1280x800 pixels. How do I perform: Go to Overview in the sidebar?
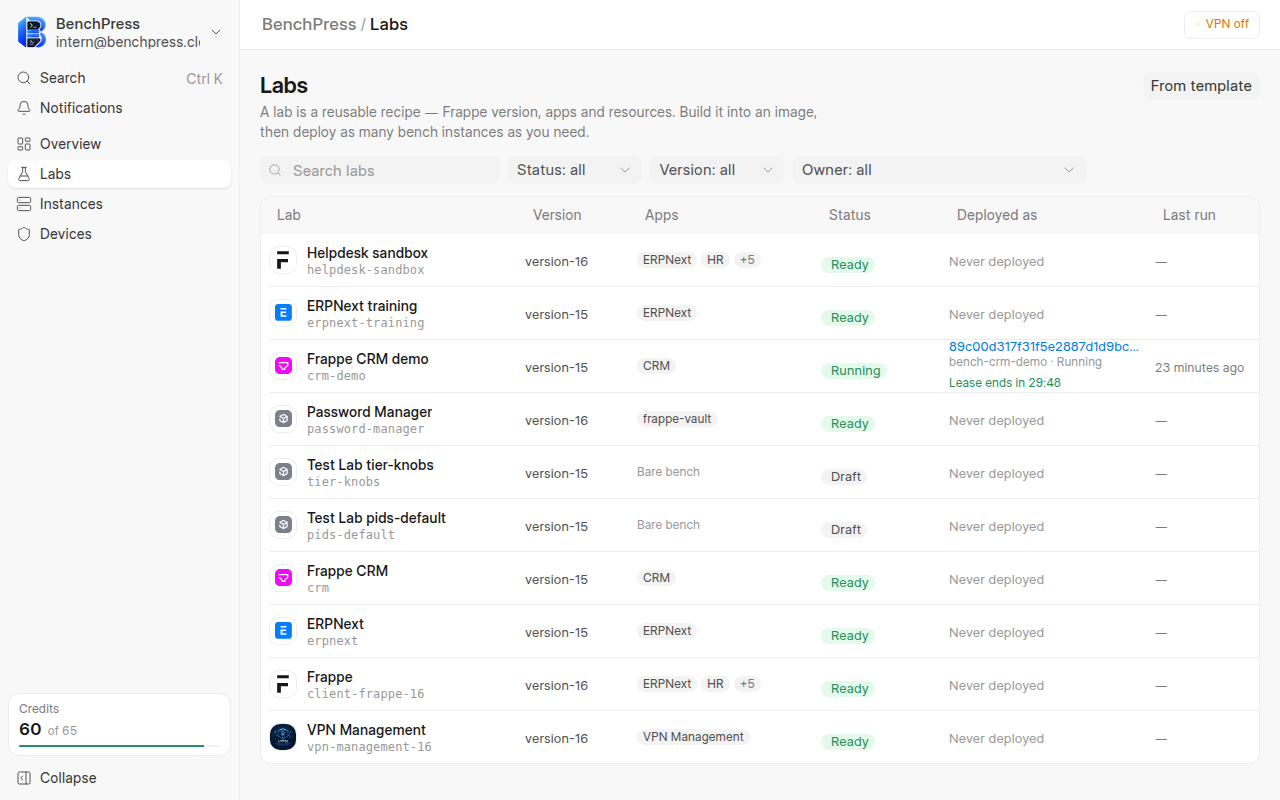[x=120, y=144]
